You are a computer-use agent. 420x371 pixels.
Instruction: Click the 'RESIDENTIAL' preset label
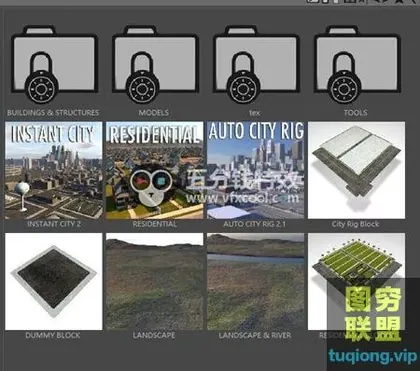point(155,224)
